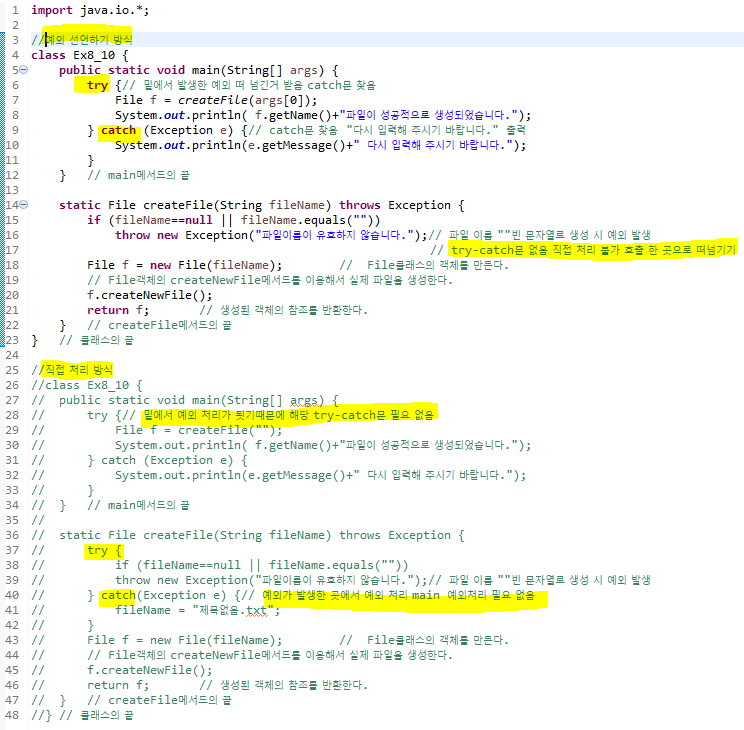This screenshot has height=730, width=744.
Task: Click 'createFile(args[0]);' on line 7
Action: coord(248,100)
